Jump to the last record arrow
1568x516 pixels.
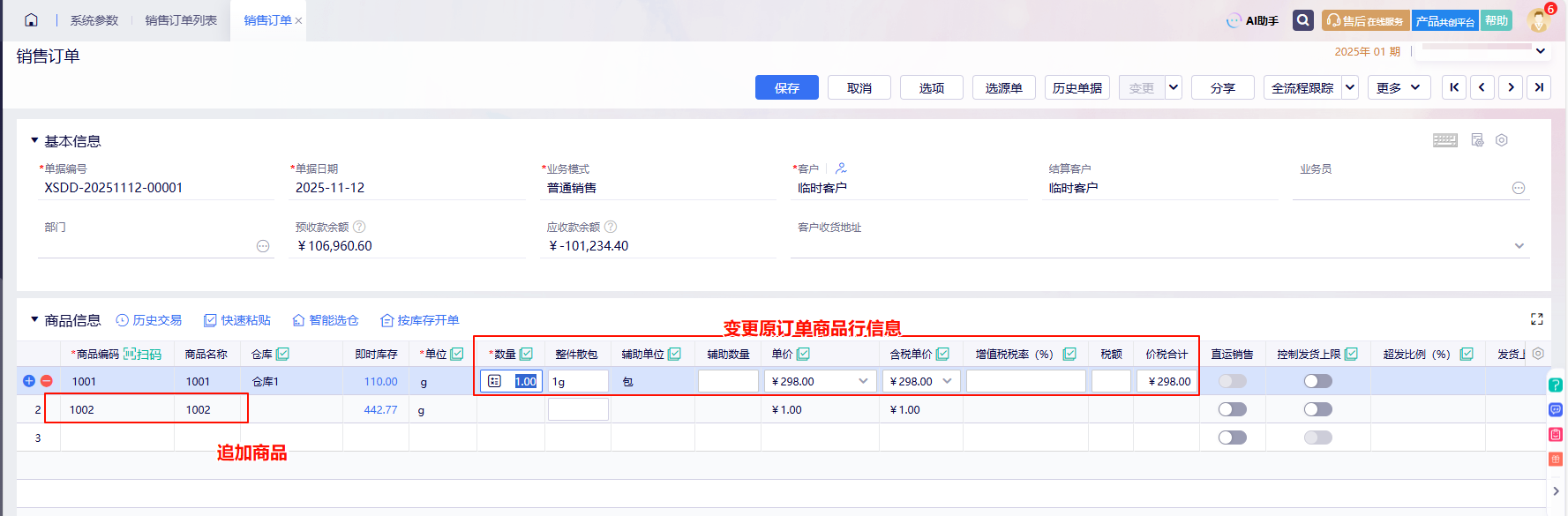click(x=1539, y=87)
